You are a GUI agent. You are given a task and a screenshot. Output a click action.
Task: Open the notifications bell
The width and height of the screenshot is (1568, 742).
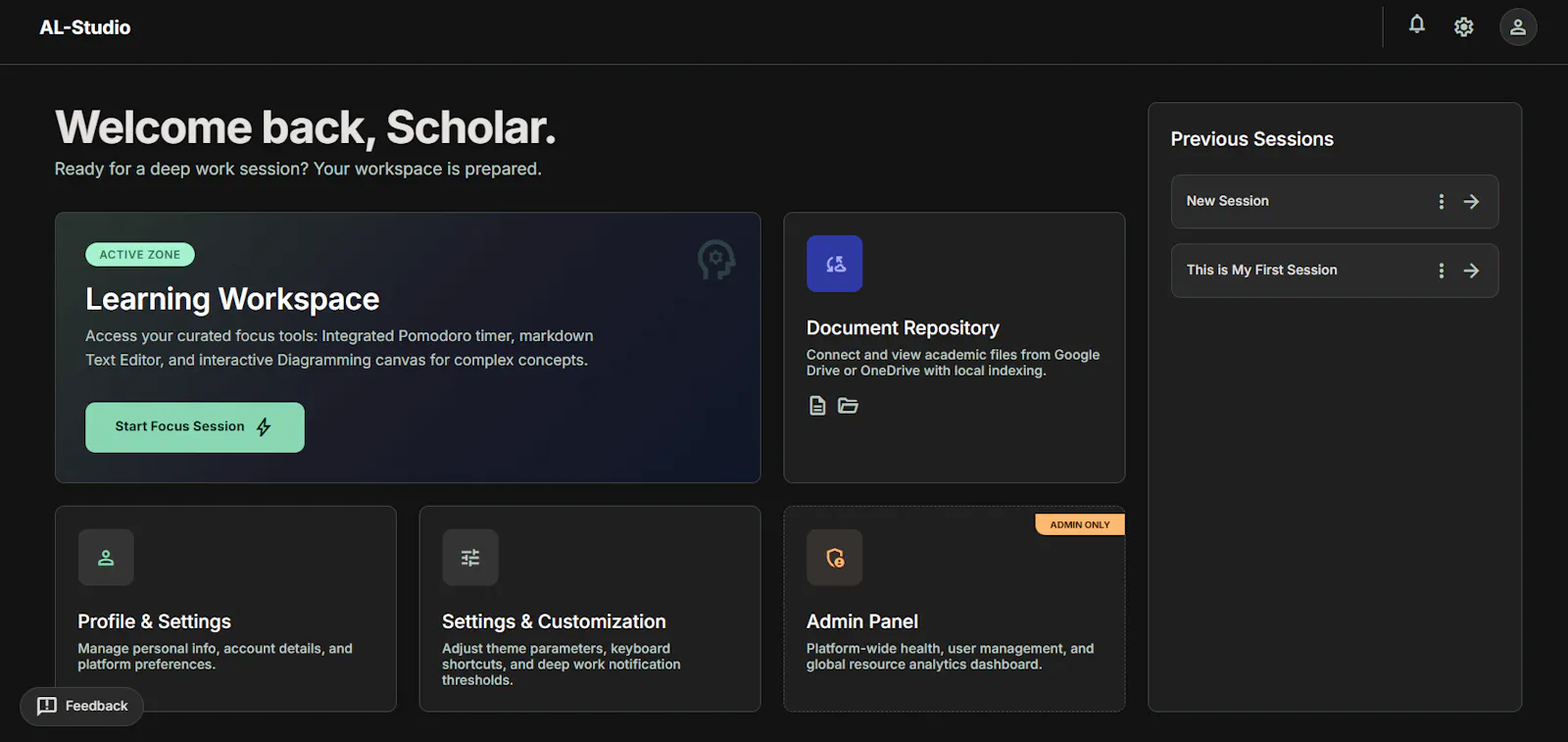[x=1416, y=25]
